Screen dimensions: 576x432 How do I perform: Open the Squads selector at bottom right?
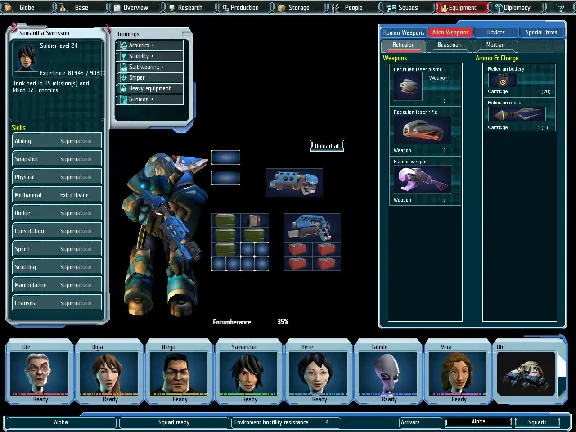click(x=537, y=422)
